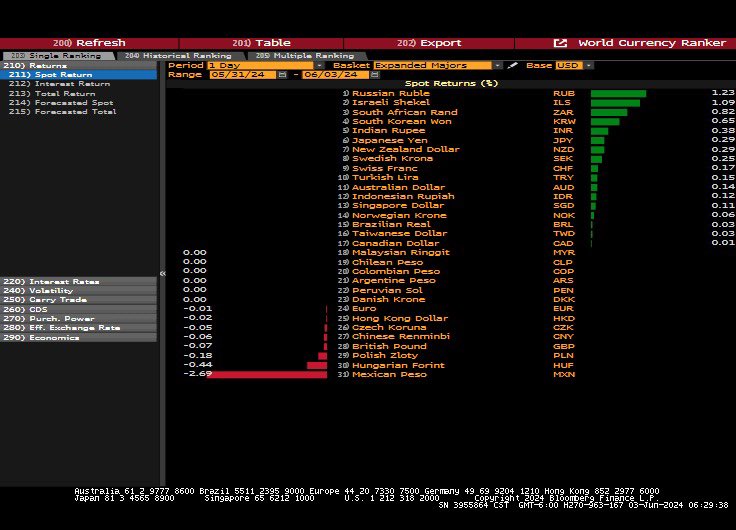Expand the CDS section
Image resolution: width=736 pixels, height=530 pixels.
point(78,309)
